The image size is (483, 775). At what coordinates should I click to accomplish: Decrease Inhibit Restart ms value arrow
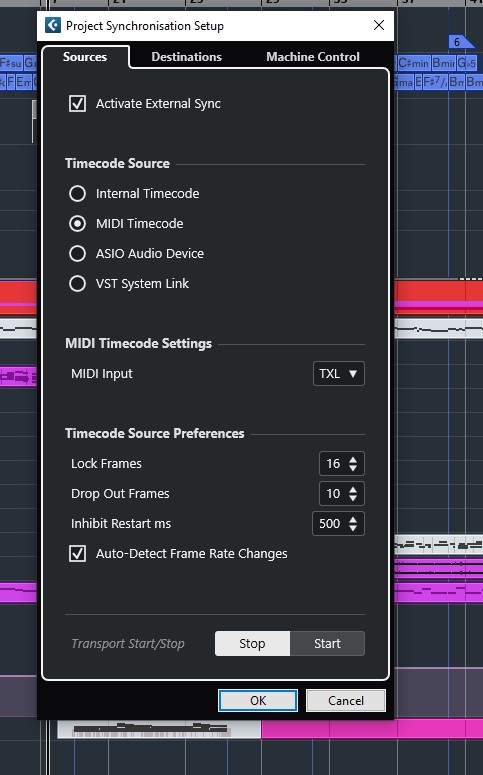click(353, 528)
